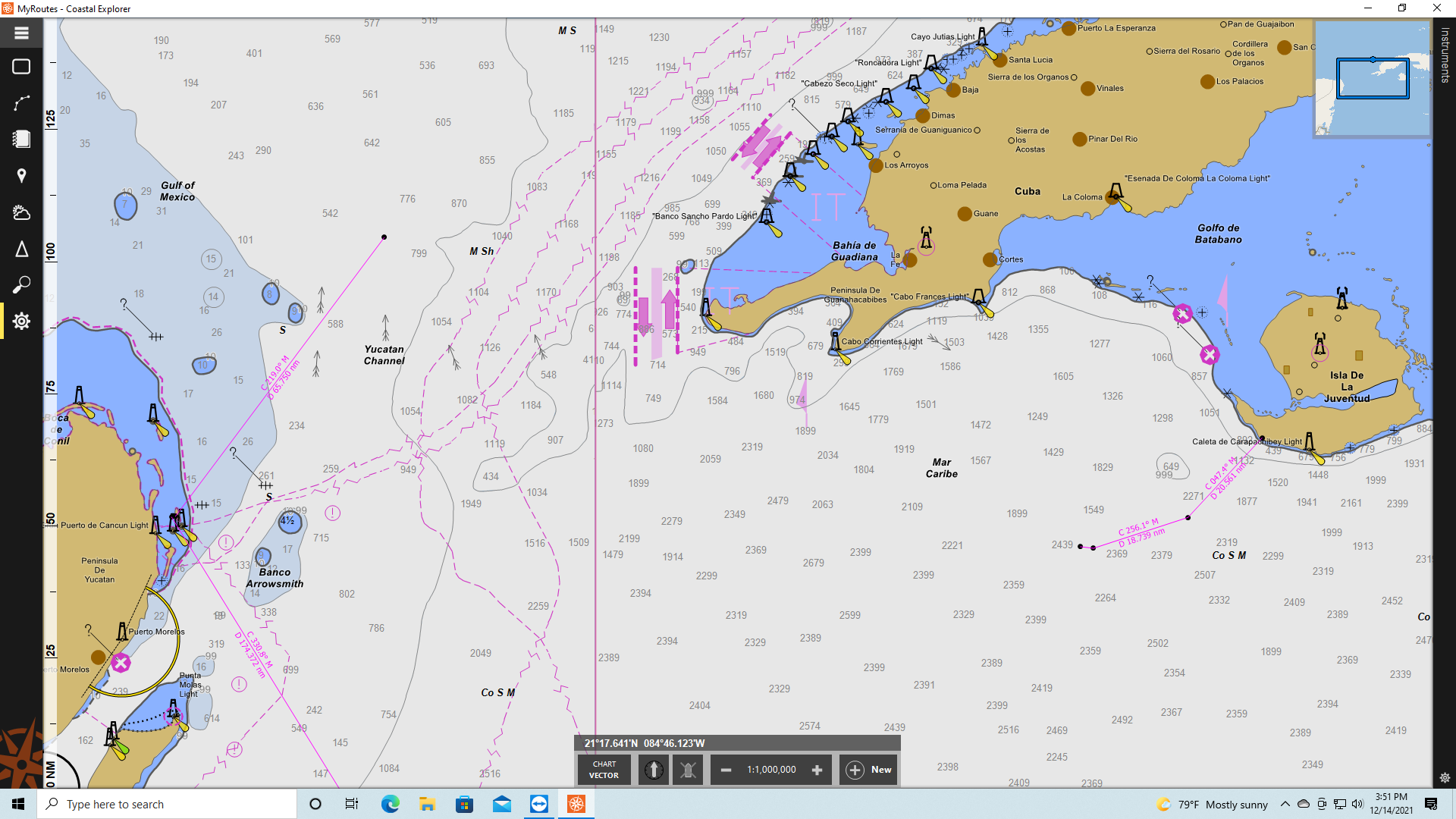
Task: Click the New button
Action: tap(869, 770)
